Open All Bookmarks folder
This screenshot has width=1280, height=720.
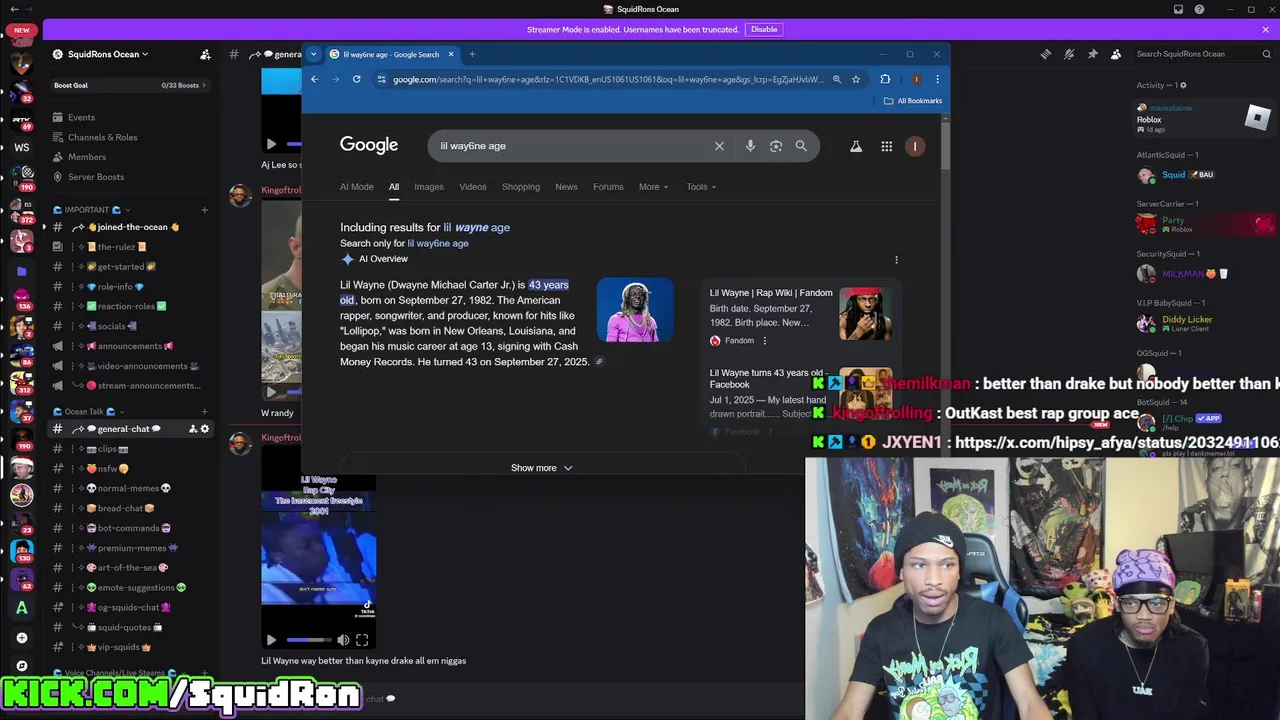(x=912, y=101)
